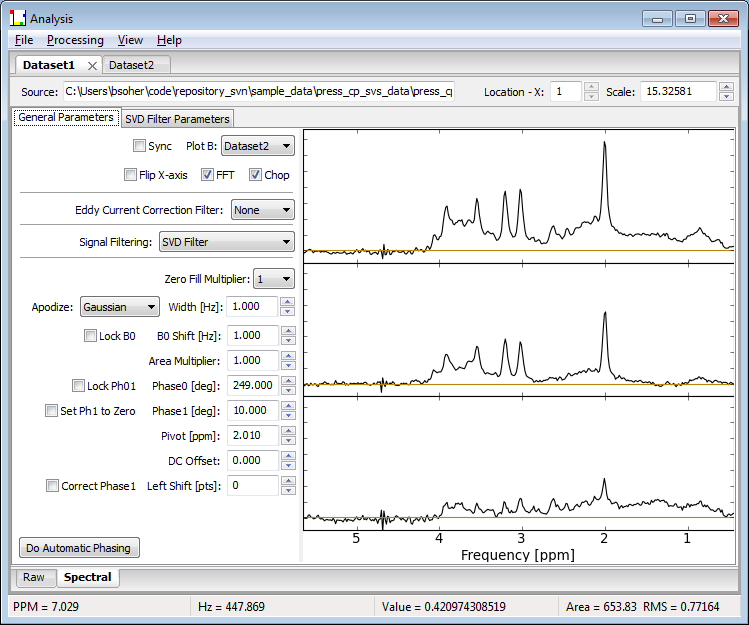Decrease apodize Width [Hz] with down arrow

(x=288, y=311)
